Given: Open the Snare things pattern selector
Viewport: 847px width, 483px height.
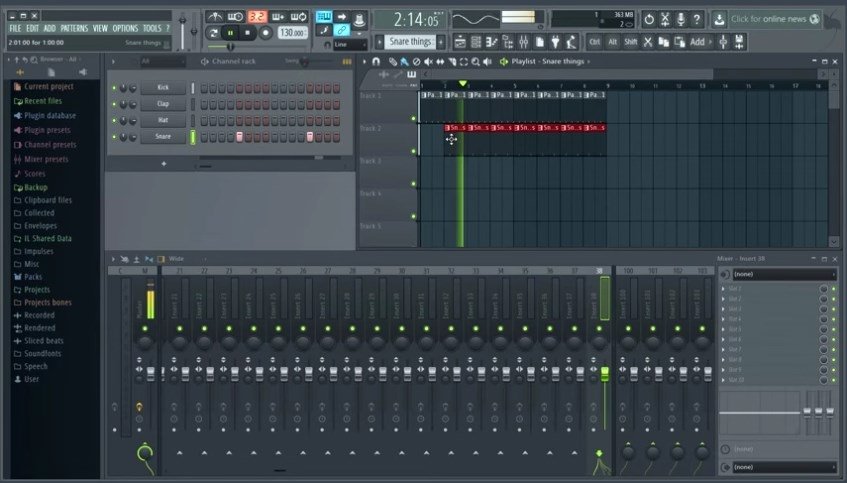Looking at the screenshot, I should tap(411, 42).
